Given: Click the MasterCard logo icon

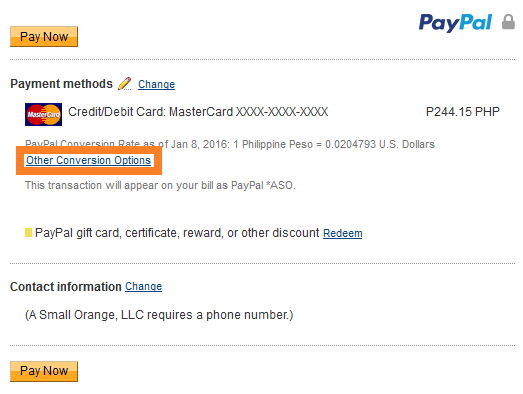Looking at the screenshot, I should click(x=43, y=114).
